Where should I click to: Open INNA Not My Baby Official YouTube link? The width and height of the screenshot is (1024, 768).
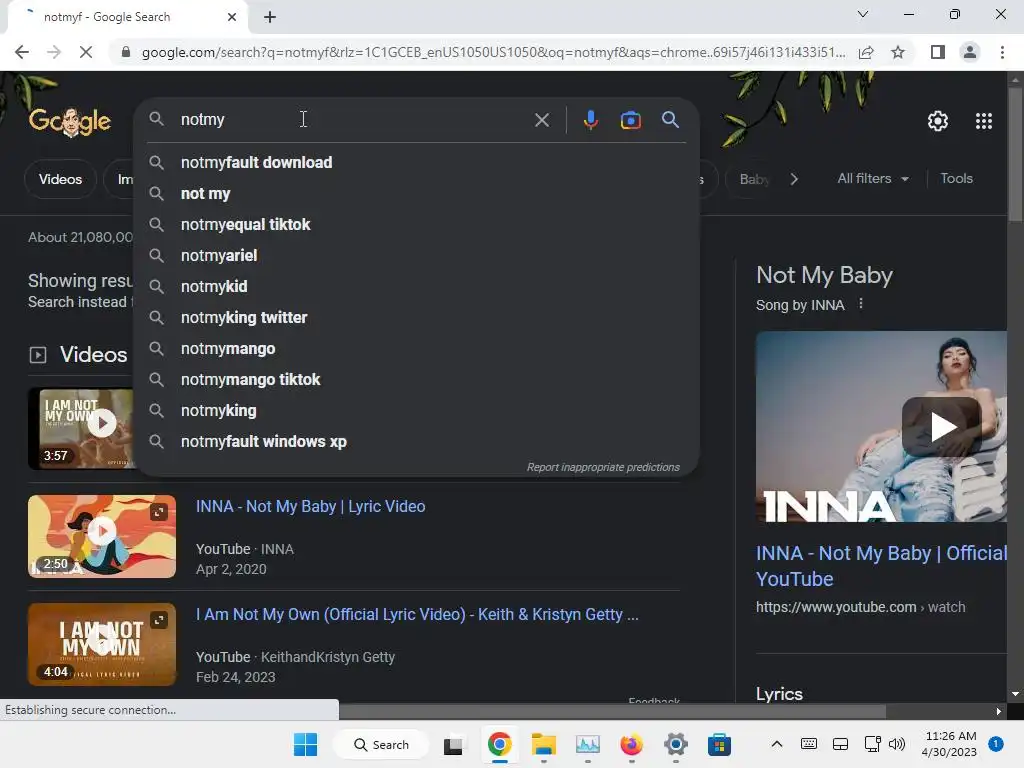tap(881, 566)
